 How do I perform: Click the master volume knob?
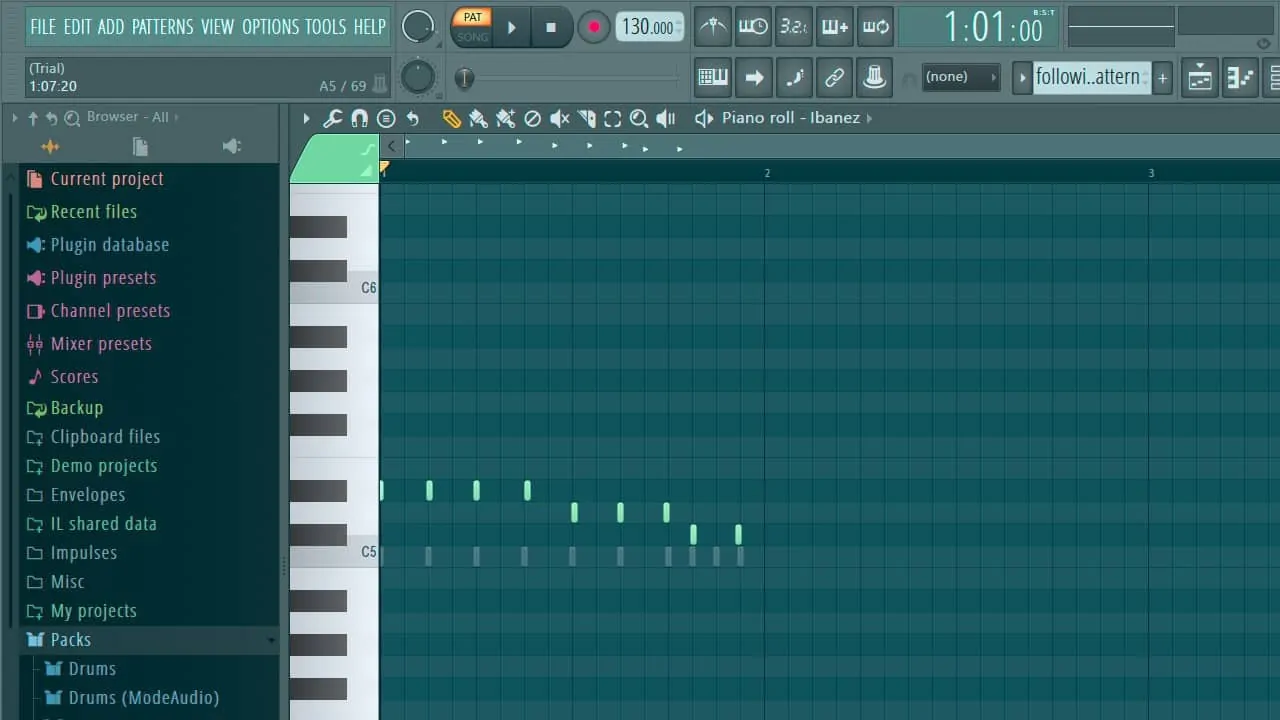pos(418,27)
